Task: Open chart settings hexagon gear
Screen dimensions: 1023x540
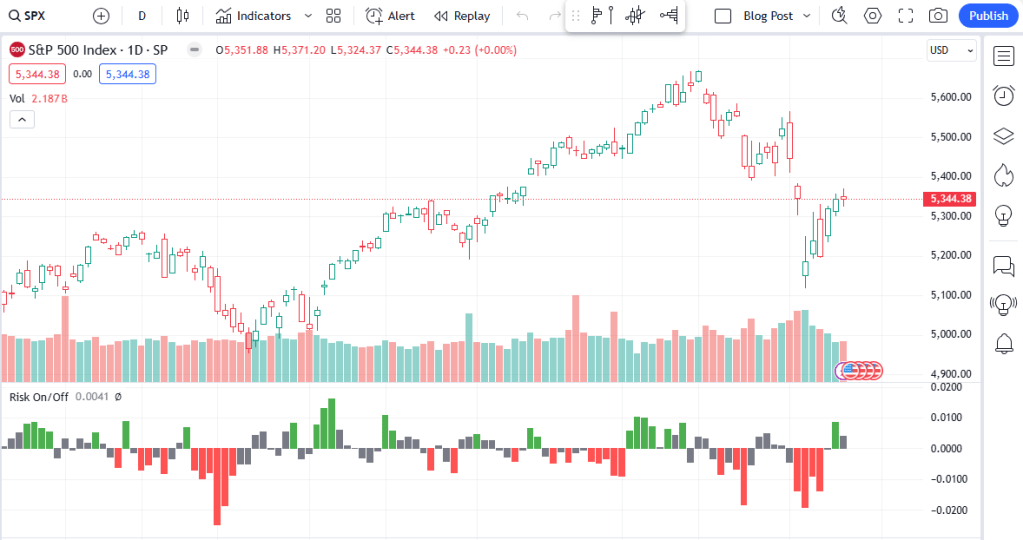Action: 873,16
